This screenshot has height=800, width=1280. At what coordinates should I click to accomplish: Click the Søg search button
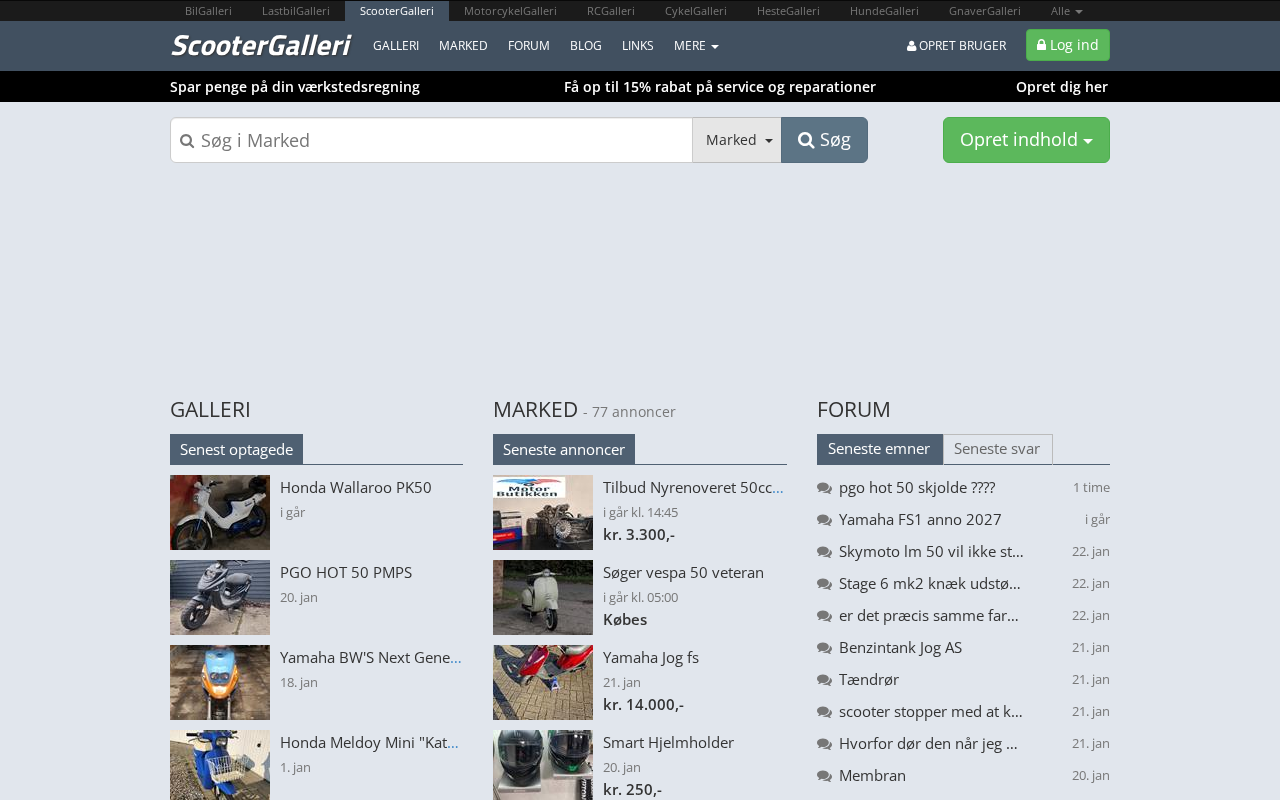(x=824, y=140)
